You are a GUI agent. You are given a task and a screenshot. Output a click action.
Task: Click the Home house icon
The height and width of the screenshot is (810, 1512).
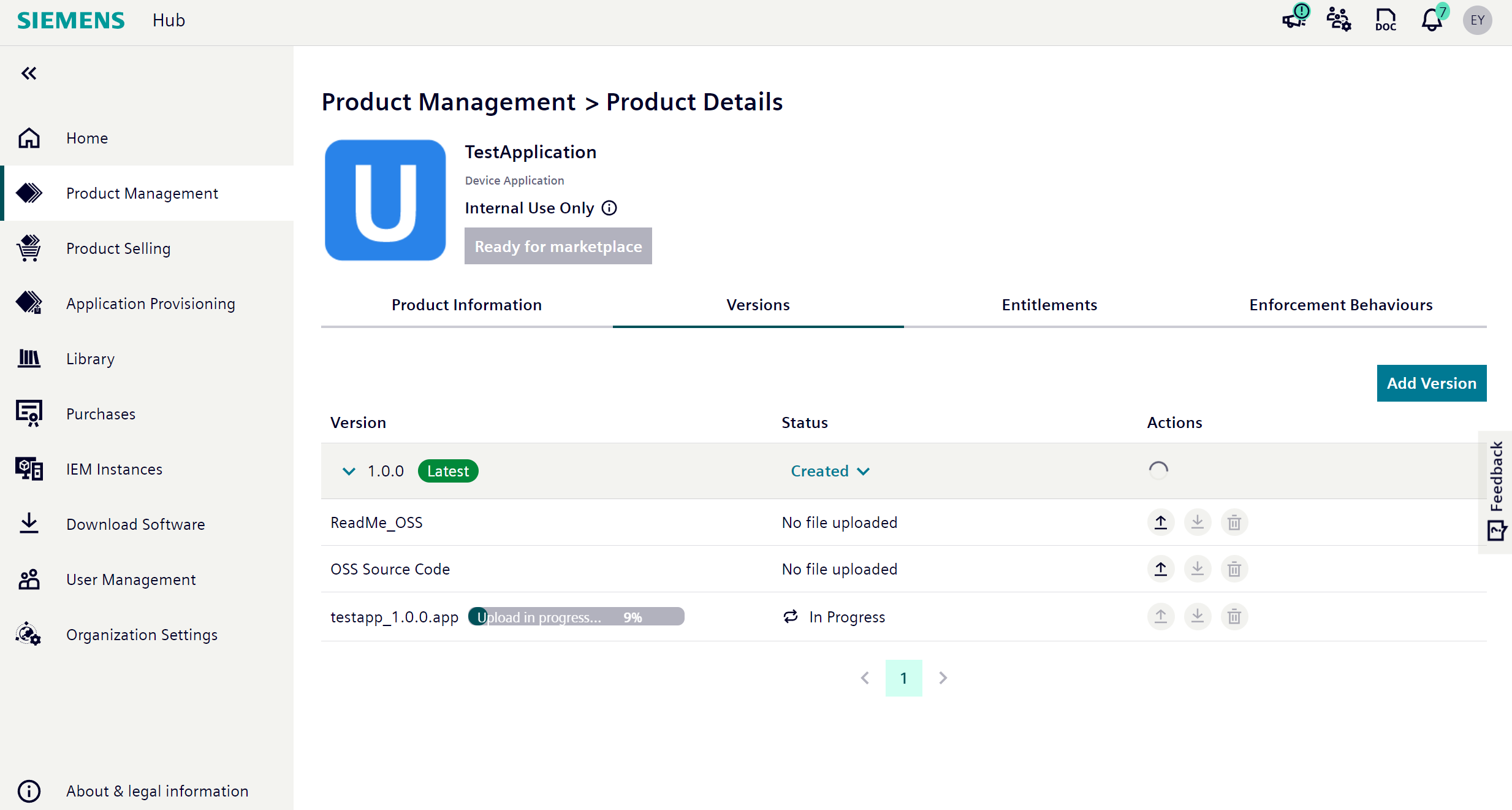(29, 138)
